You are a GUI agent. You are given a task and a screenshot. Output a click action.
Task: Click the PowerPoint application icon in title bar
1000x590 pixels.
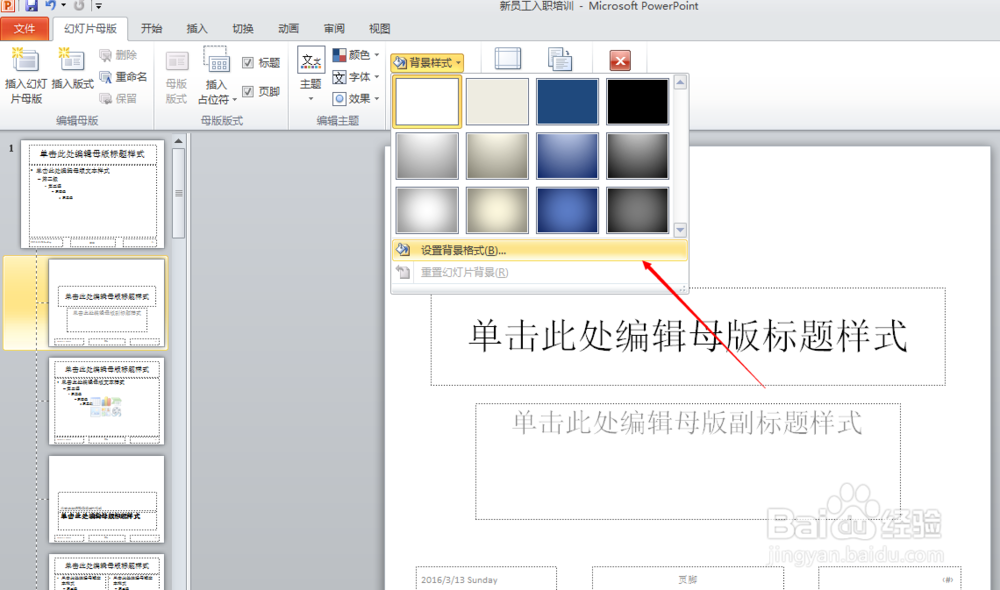coord(8,5)
